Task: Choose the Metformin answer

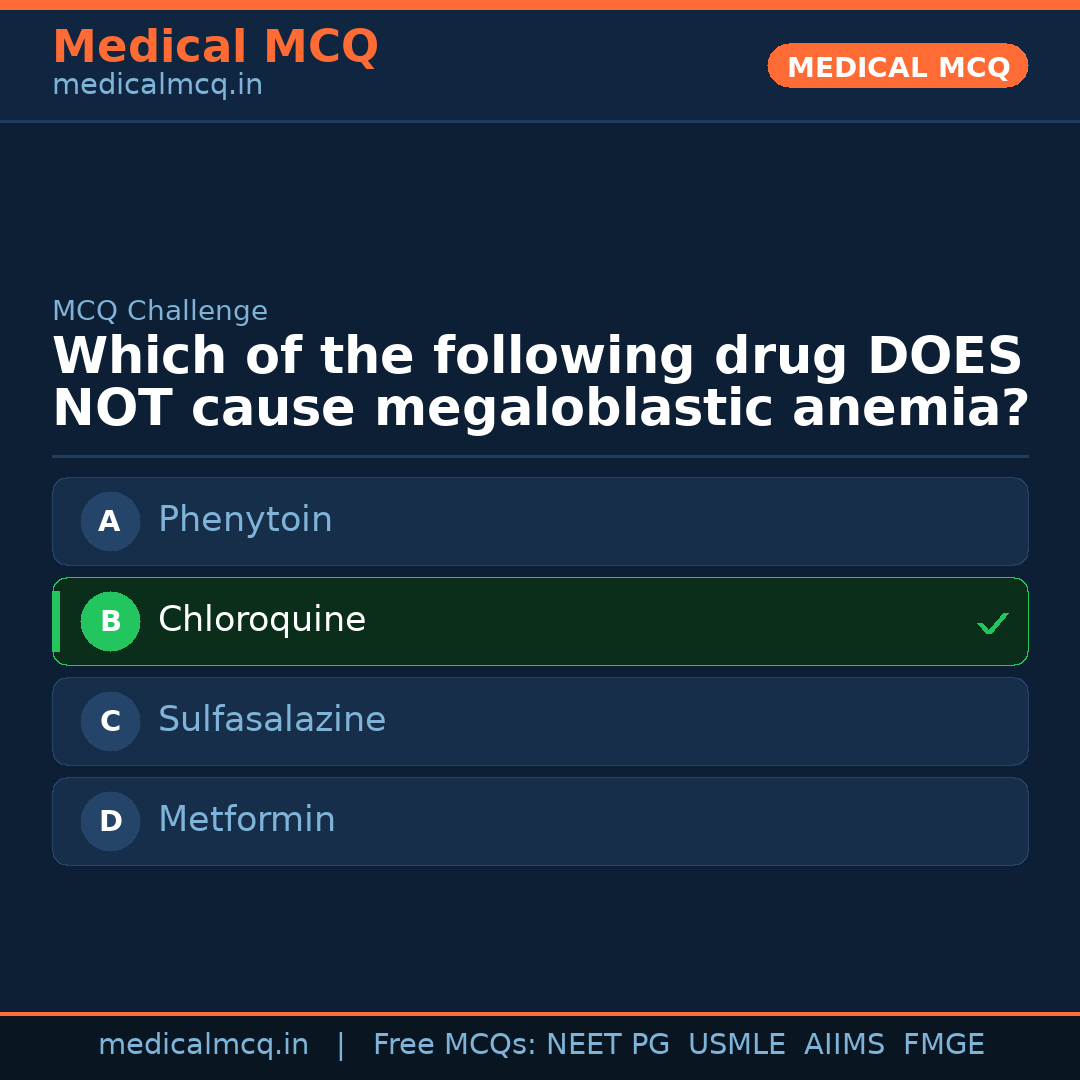Action: click(540, 821)
